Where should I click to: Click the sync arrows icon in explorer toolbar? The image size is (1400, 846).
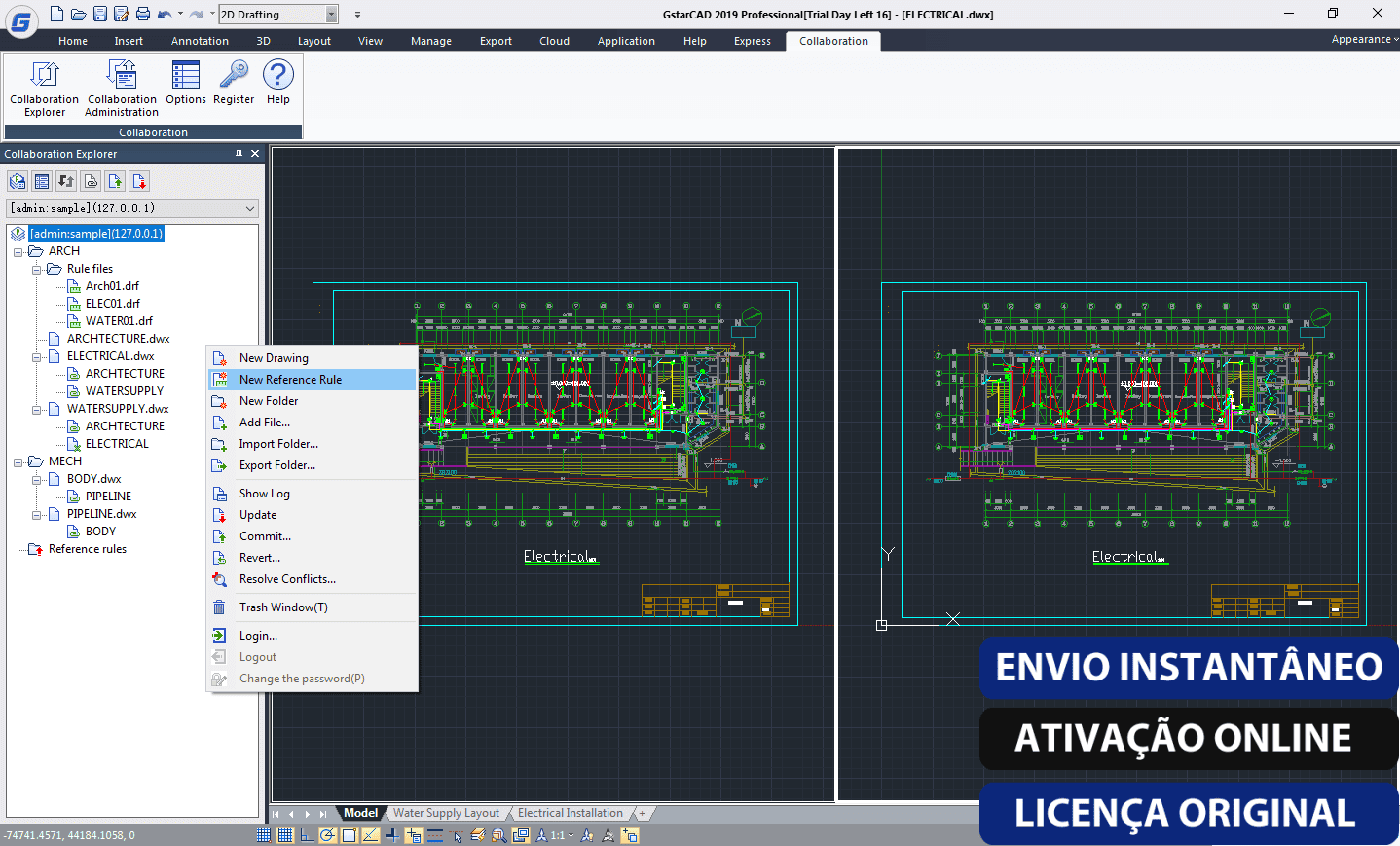pos(66,181)
